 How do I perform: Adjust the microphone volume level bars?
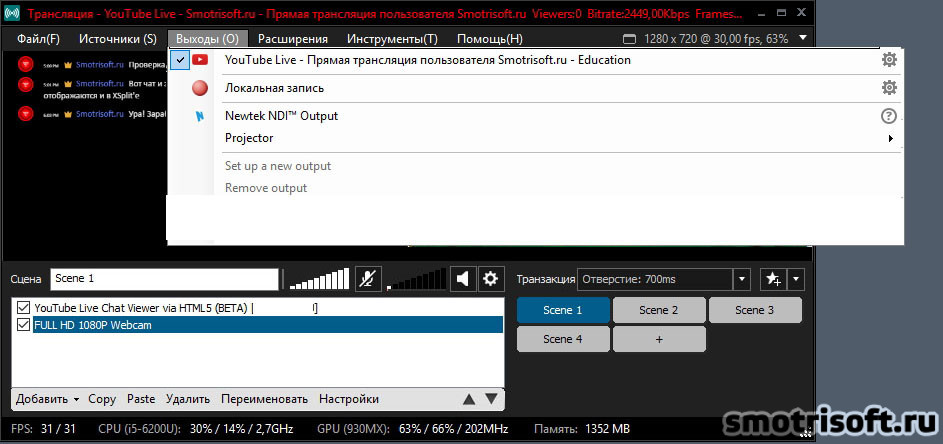coord(319,279)
